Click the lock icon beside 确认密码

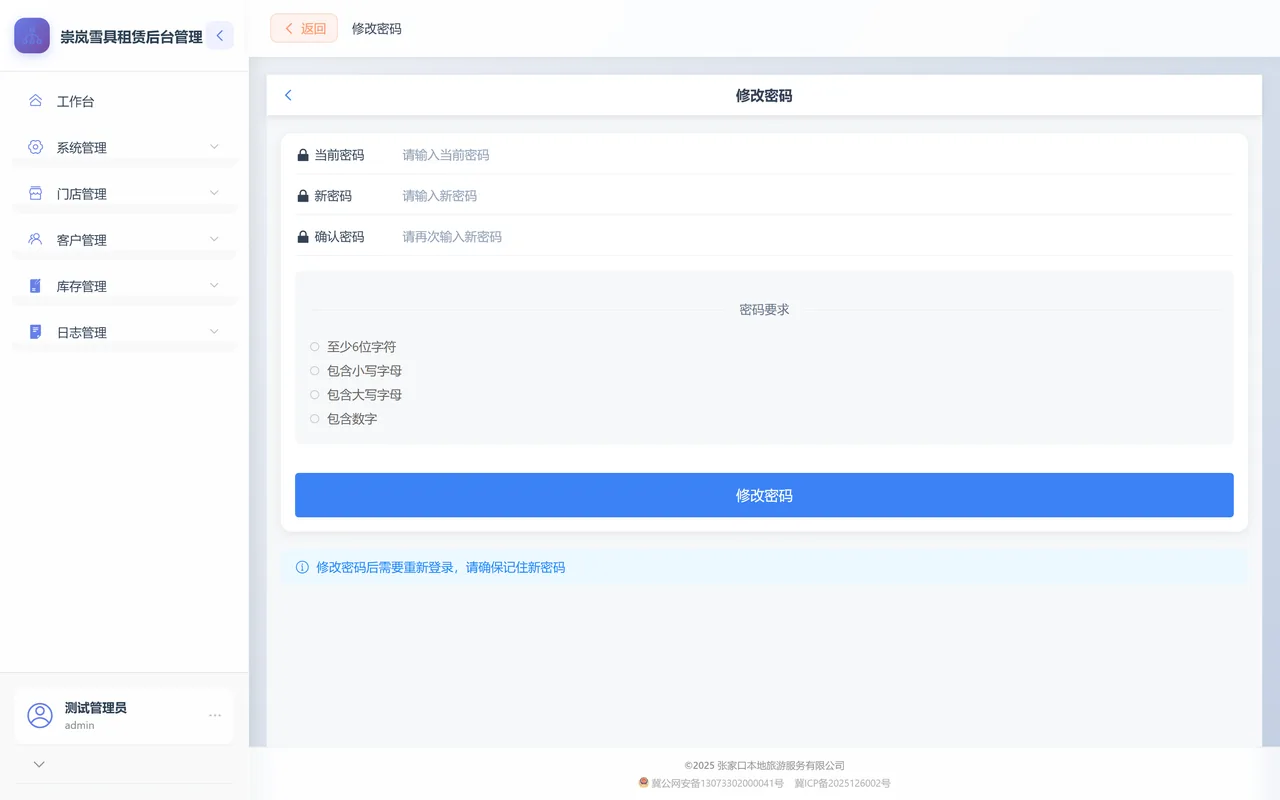click(x=303, y=237)
